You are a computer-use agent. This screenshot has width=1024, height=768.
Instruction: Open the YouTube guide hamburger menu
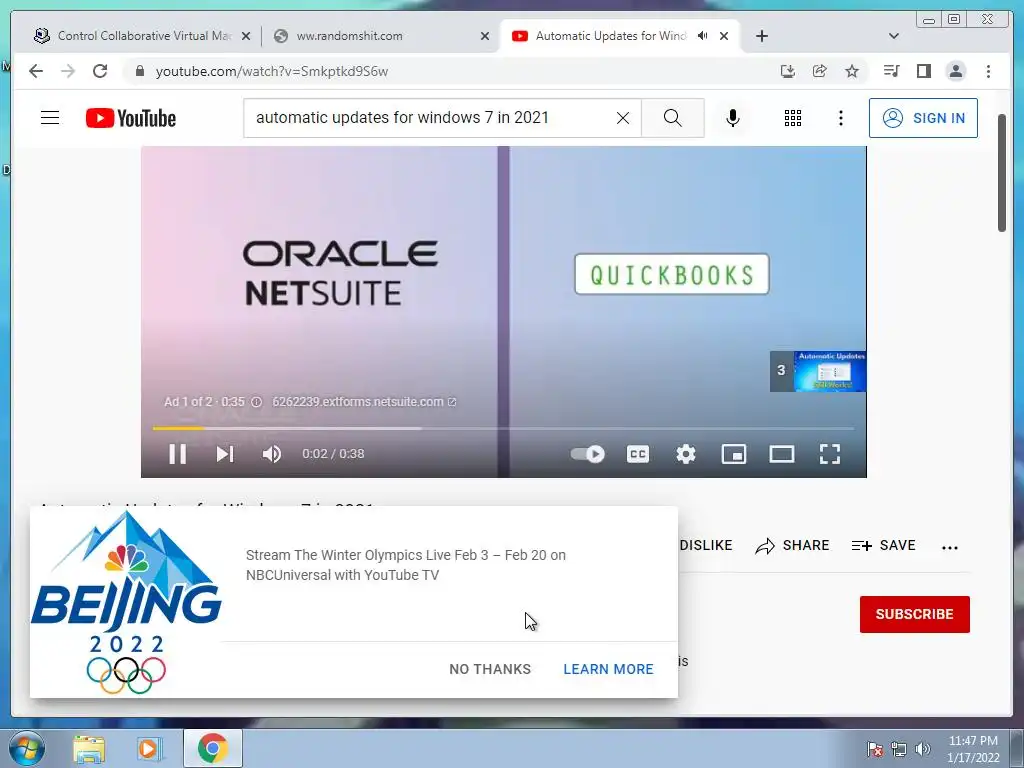click(x=50, y=118)
